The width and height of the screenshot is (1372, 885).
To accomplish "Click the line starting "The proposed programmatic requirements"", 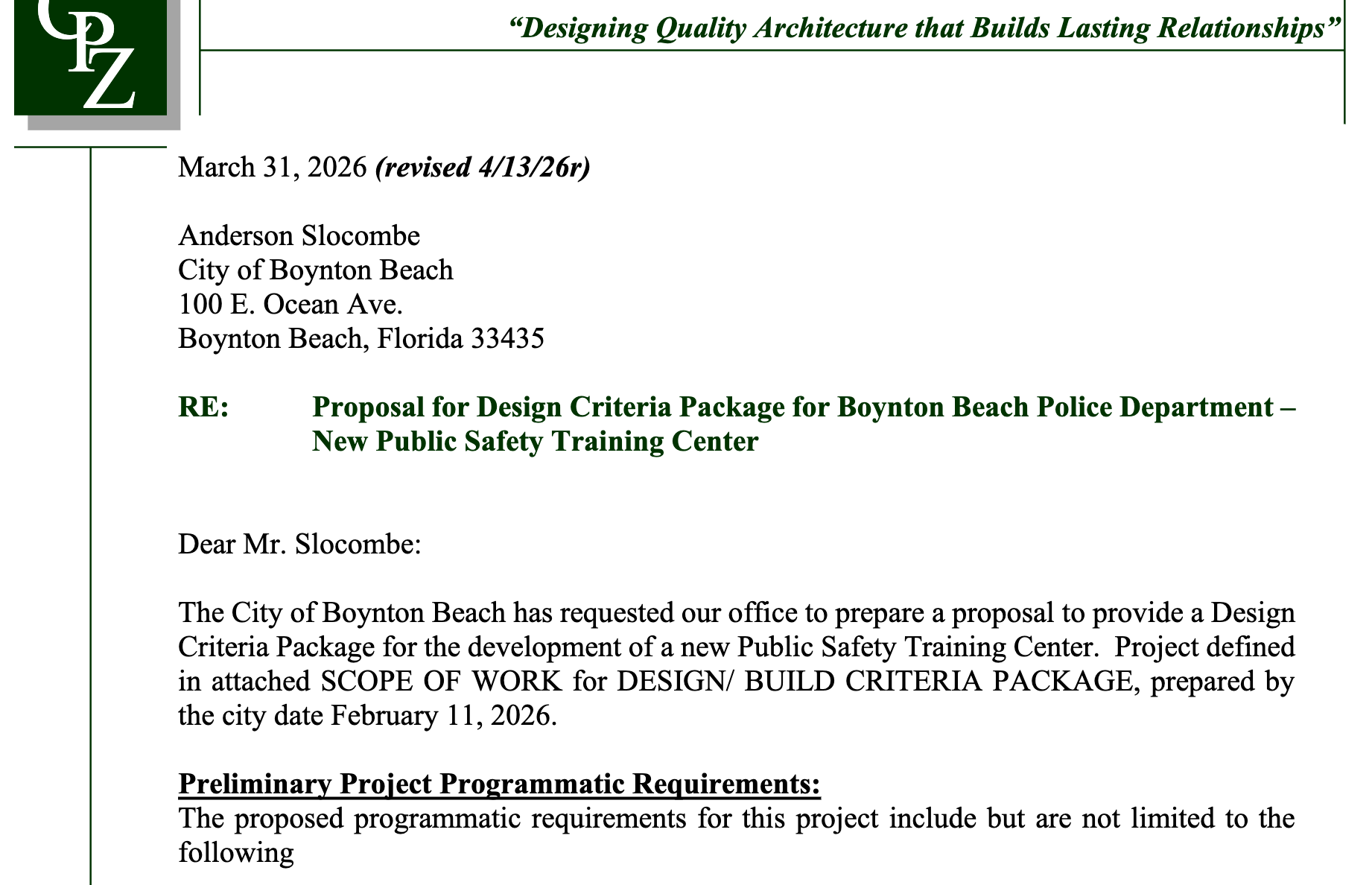I will (x=737, y=818).
